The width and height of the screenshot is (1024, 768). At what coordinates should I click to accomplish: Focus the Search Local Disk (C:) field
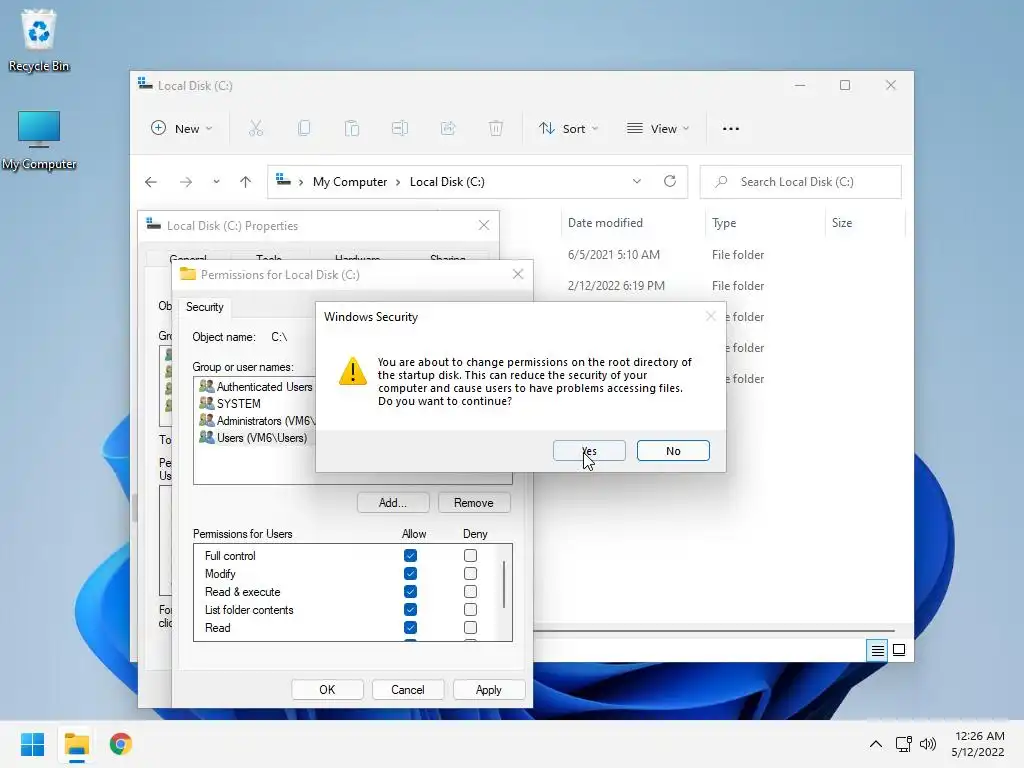[x=801, y=182]
